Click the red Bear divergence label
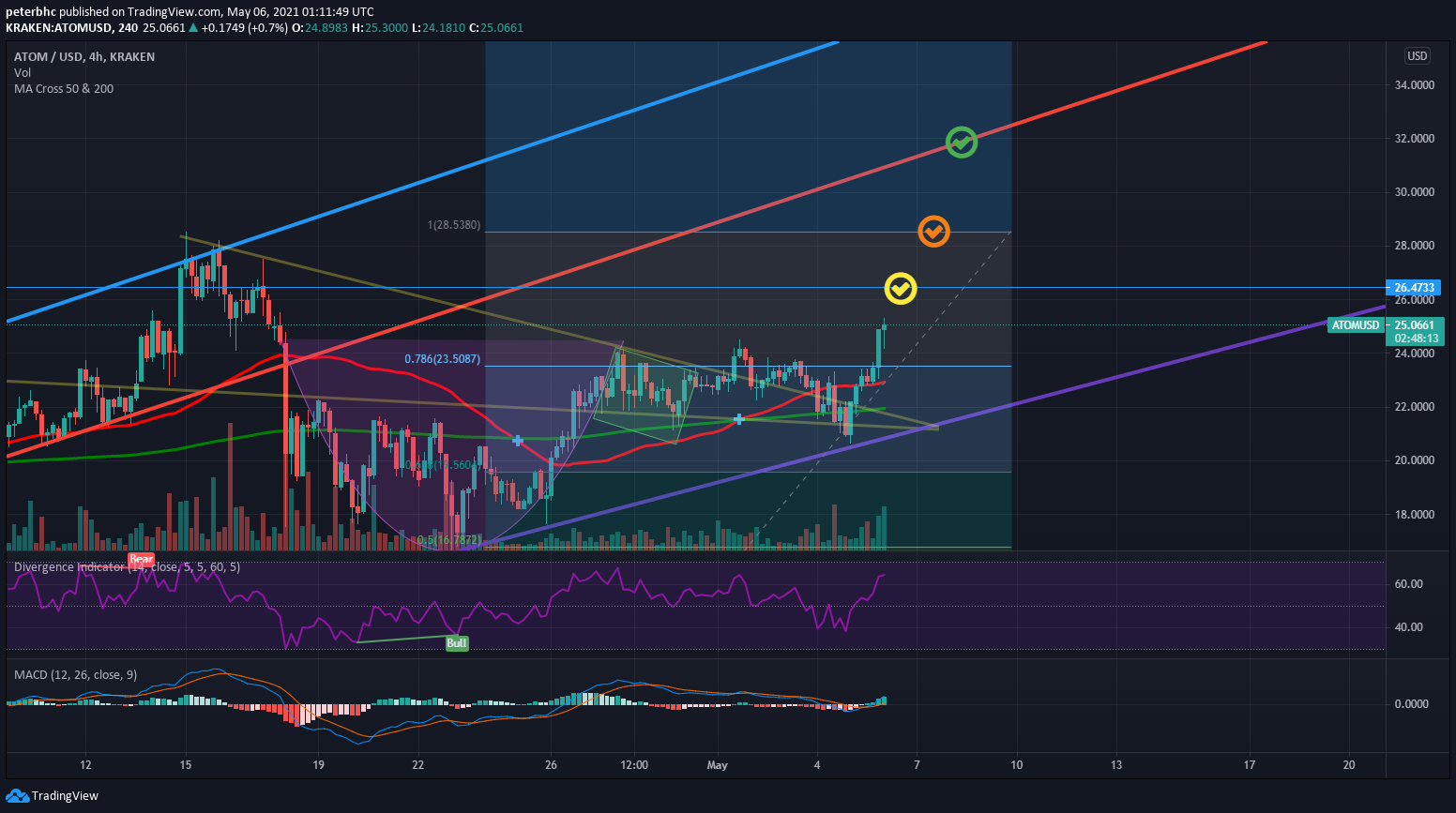 pos(141,559)
